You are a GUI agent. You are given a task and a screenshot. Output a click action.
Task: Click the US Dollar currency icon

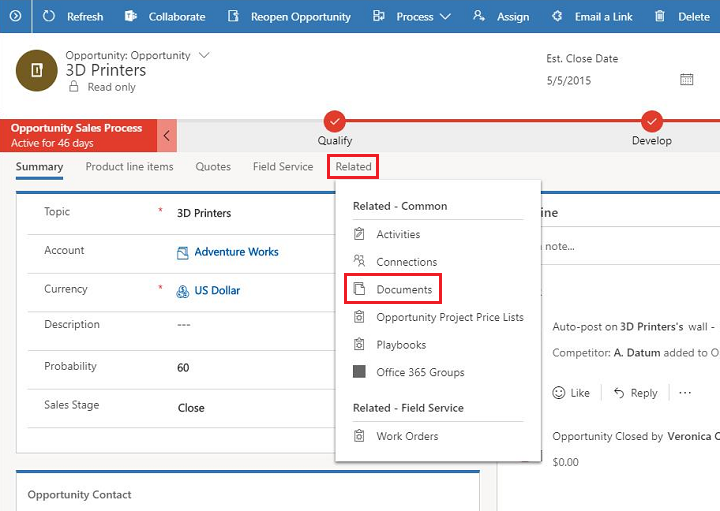pos(183,292)
